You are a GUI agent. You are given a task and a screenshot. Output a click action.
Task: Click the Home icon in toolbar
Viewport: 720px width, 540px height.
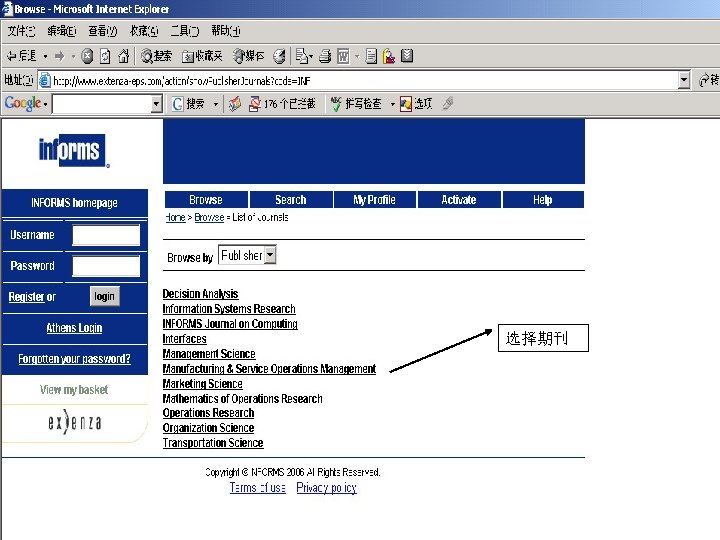[x=123, y=56]
